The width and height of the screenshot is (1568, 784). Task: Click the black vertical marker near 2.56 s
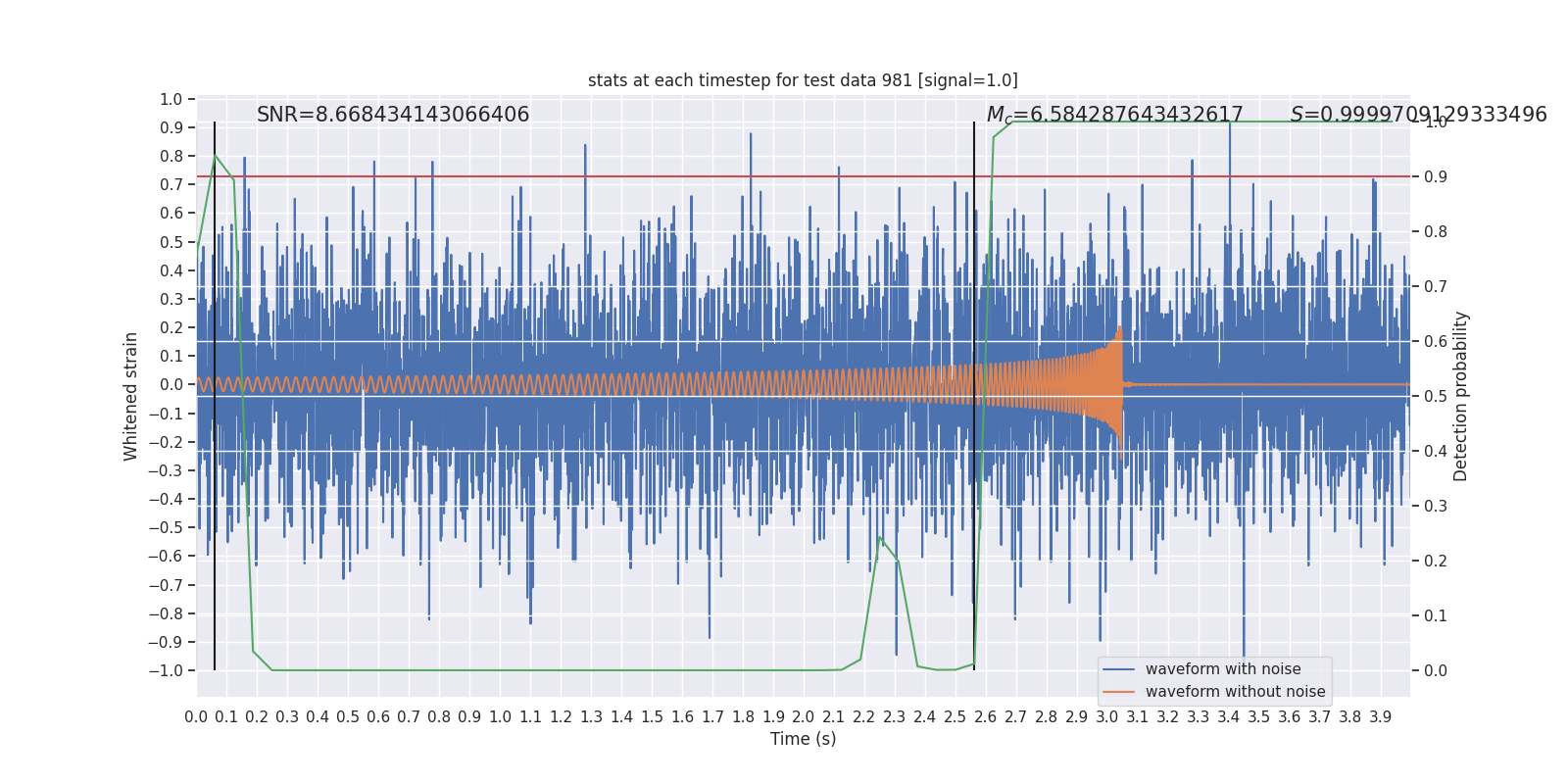tap(974, 396)
